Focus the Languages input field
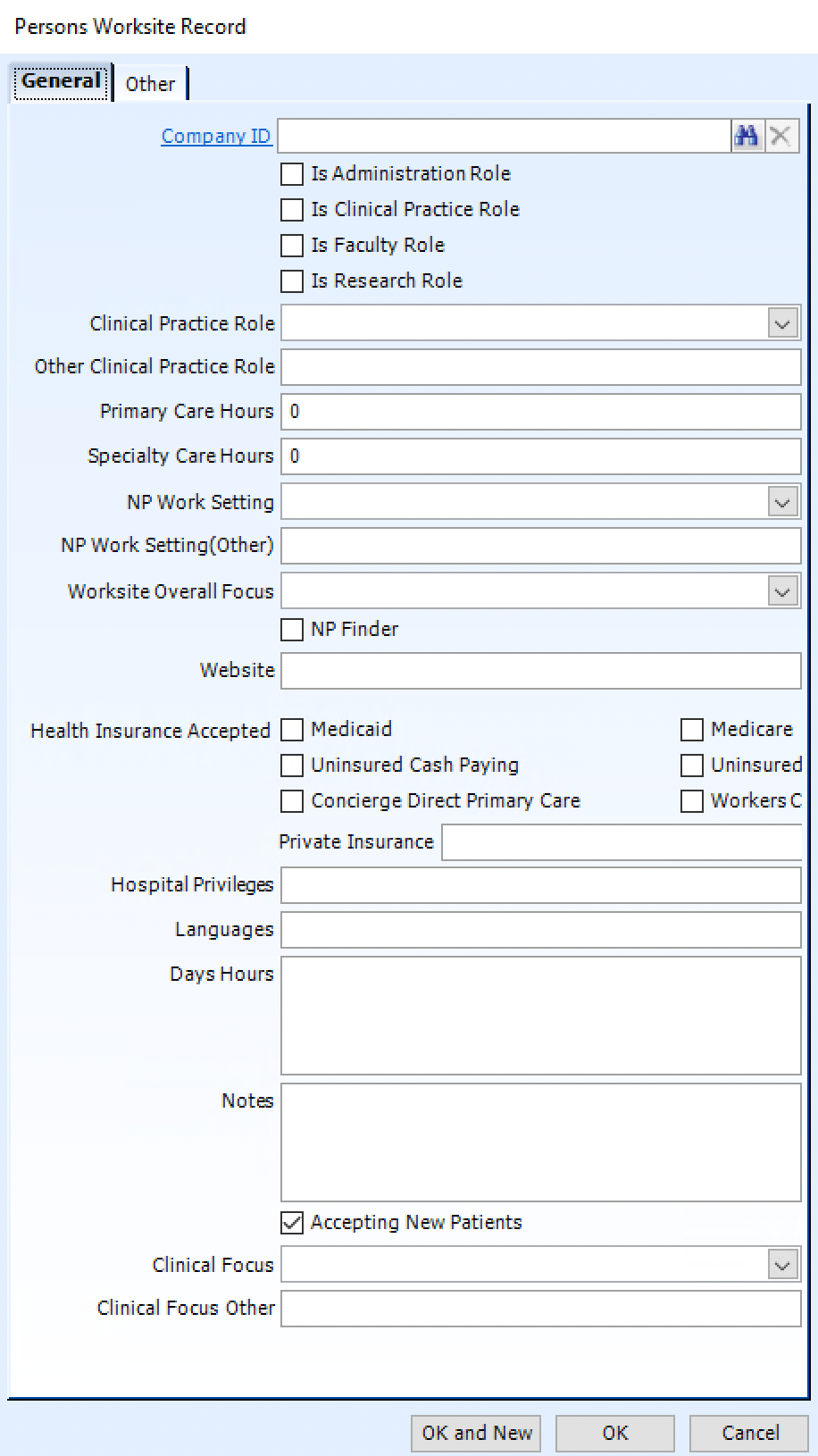 [x=541, y=930]
